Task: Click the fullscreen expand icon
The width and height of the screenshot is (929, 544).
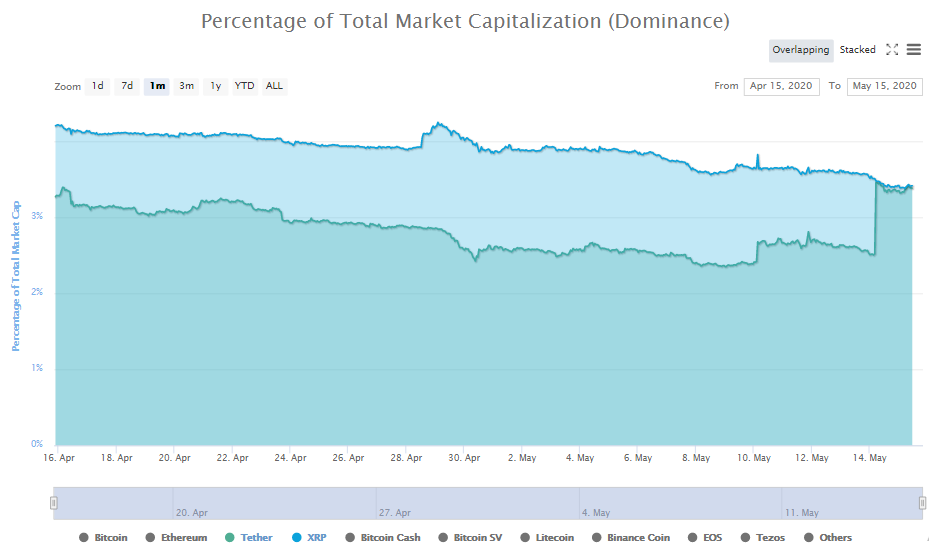Action: click(892, 50)
